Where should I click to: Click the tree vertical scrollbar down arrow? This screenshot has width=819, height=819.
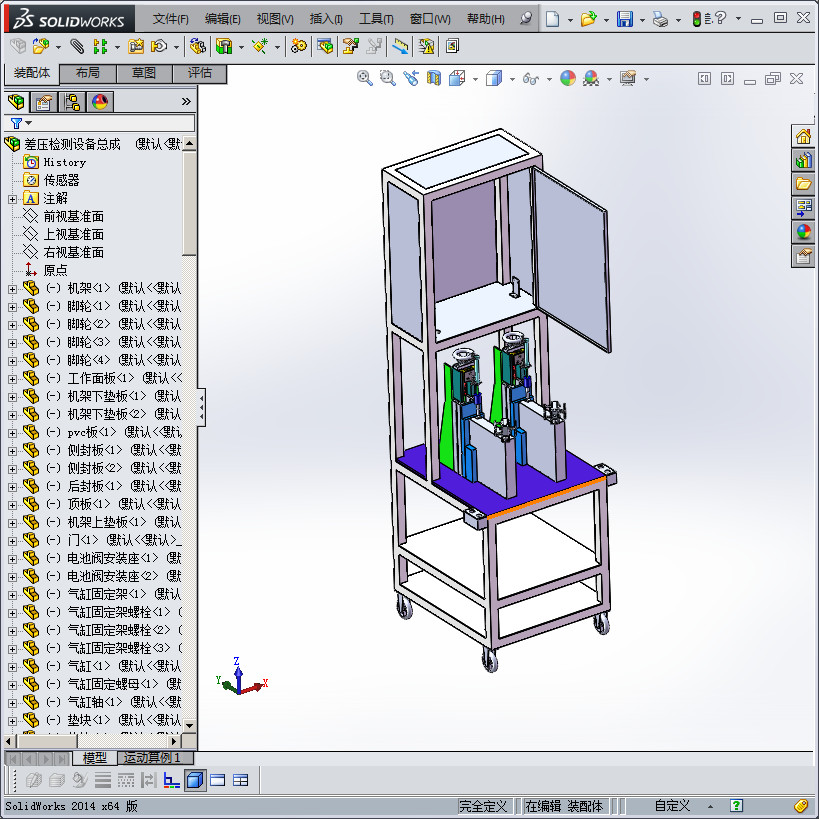190,726
